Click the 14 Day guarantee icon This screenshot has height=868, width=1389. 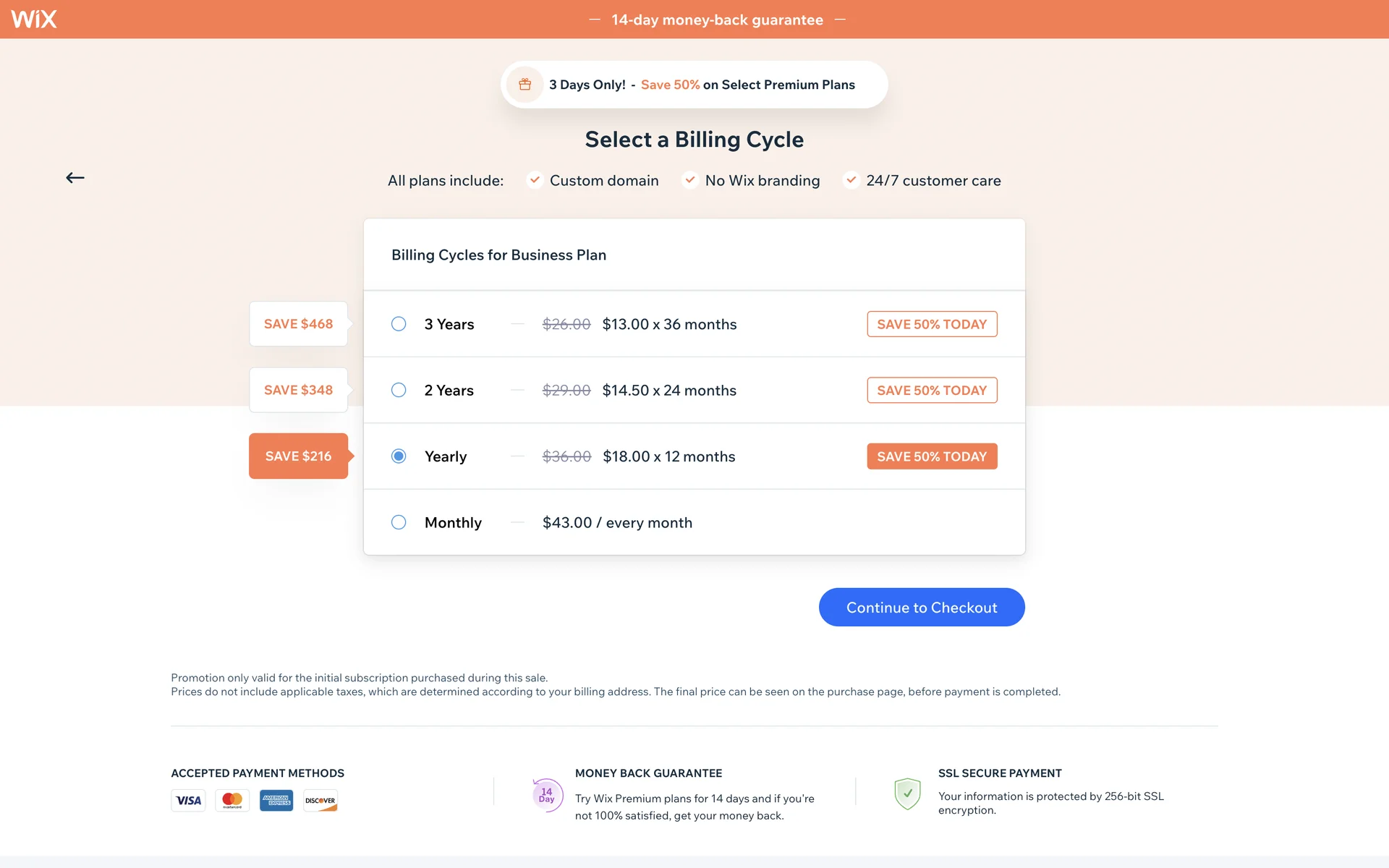(x=547, y=795)
